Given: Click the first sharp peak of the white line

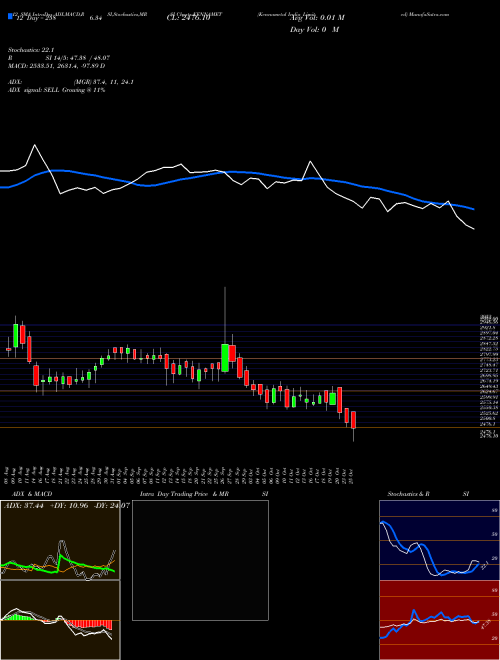Looking at the screenshot, I should point(35,145).
